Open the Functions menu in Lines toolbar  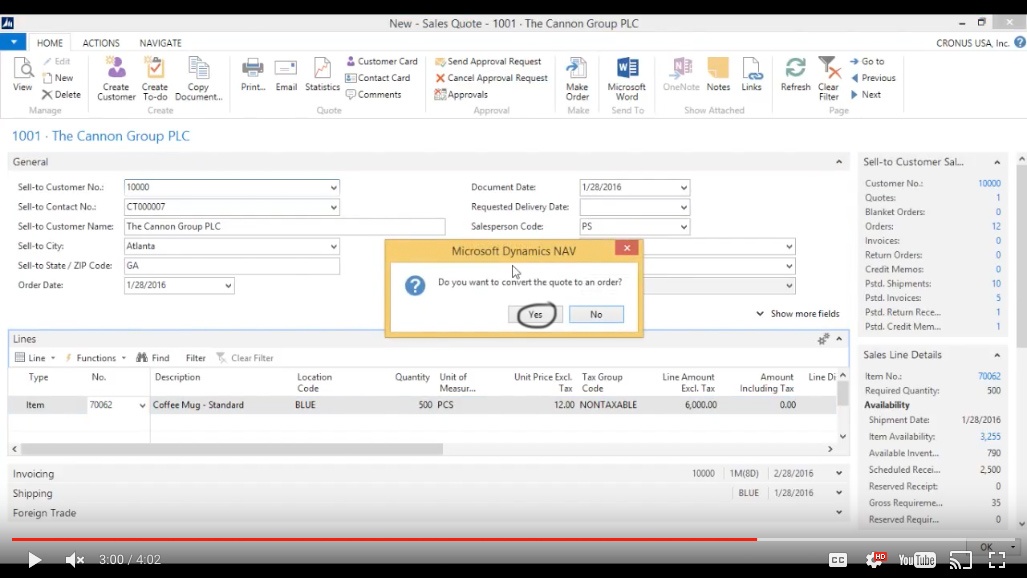(95, 358)
